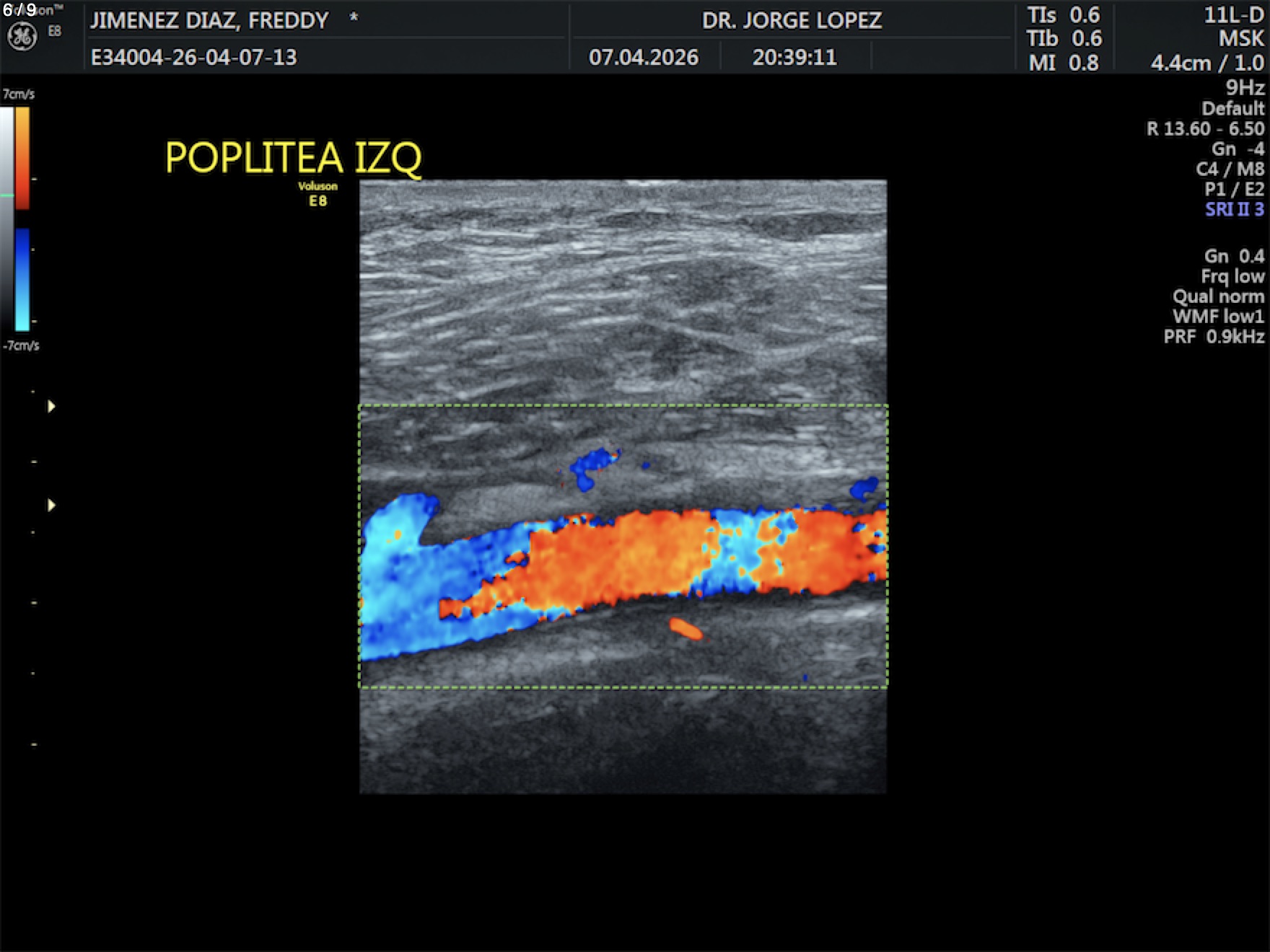1270x952 pixels.
Task: Click the Frq low setting
Action: pos(1232,276)
